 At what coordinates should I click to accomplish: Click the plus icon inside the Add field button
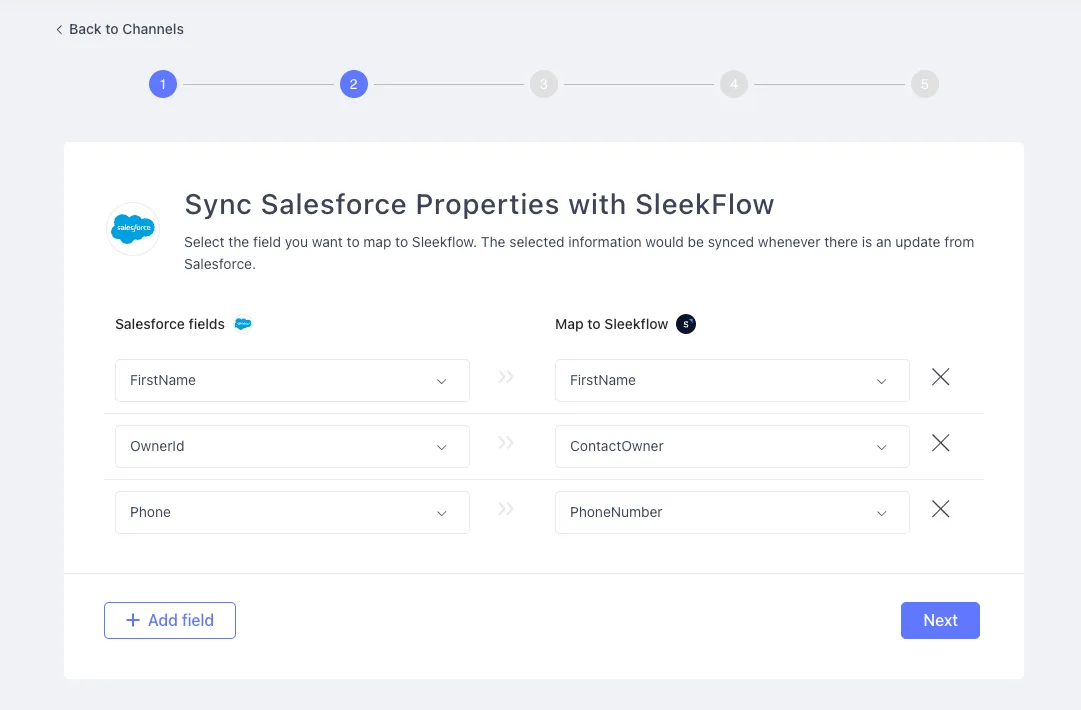[x=131, y=620]
